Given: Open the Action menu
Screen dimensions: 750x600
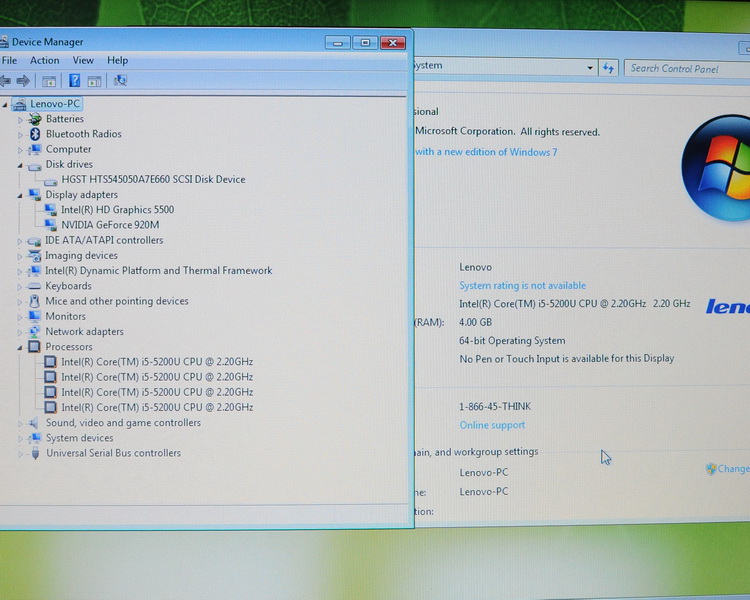Looking at the screenshot, I should pyautogui.click(x=44, y=60).
